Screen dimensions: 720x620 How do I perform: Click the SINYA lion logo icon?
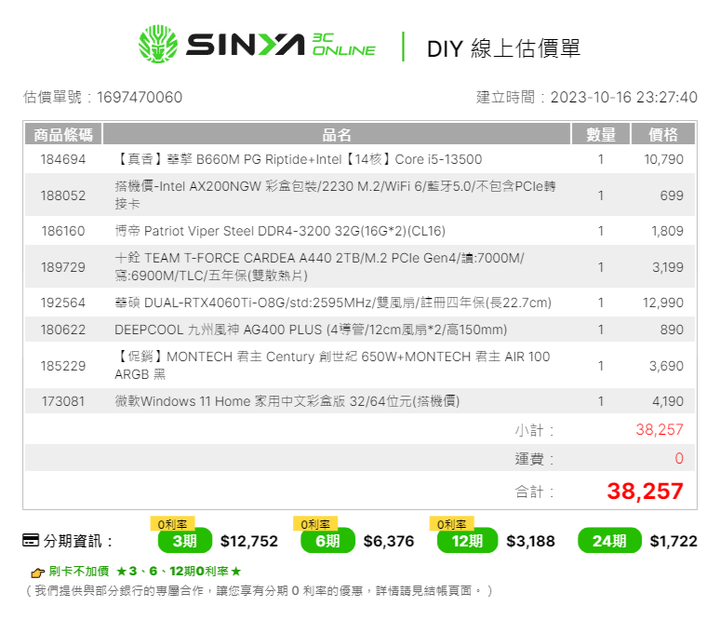[x=158, y=44]
